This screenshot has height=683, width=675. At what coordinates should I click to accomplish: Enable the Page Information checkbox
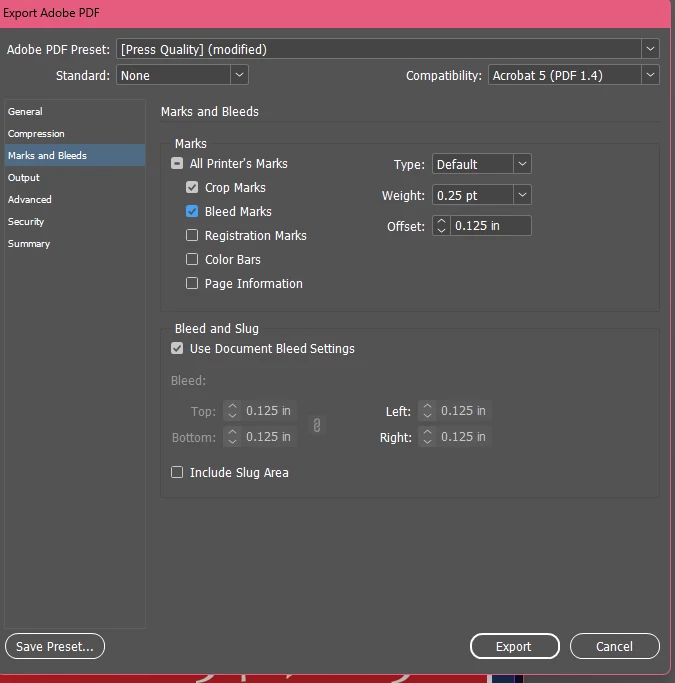pos(192,283)
